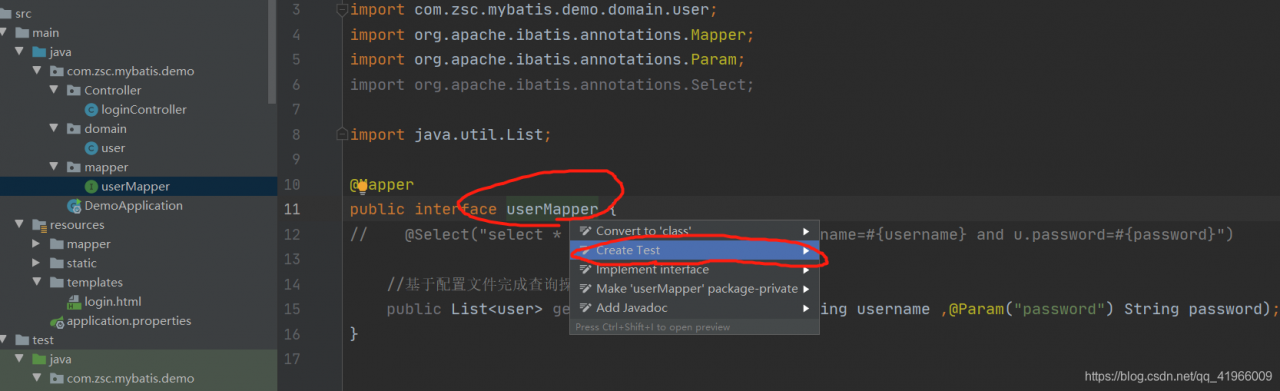Click the resources folder icon
This screenshot has width=1280, height=391.
[40, 225]
